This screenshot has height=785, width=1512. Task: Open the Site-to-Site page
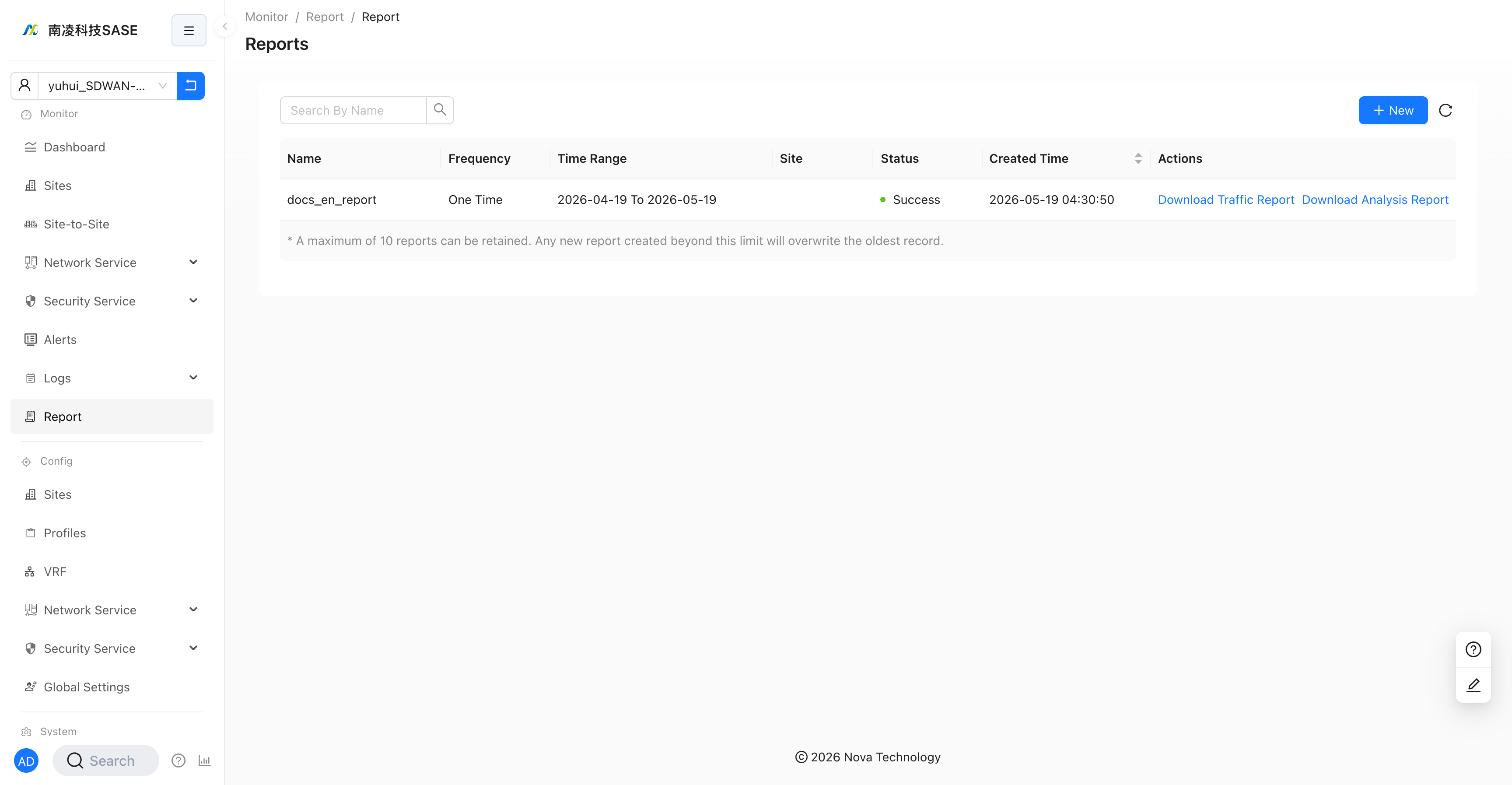click(112, 224)
